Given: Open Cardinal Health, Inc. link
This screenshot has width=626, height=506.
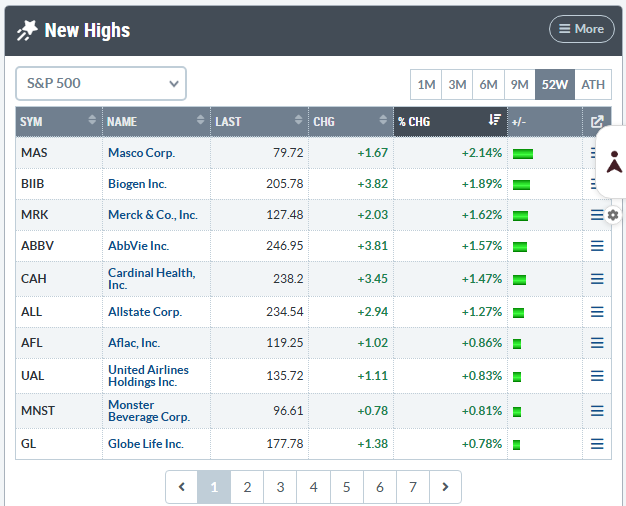Looking at the screenshot, I should pos(152,279).
